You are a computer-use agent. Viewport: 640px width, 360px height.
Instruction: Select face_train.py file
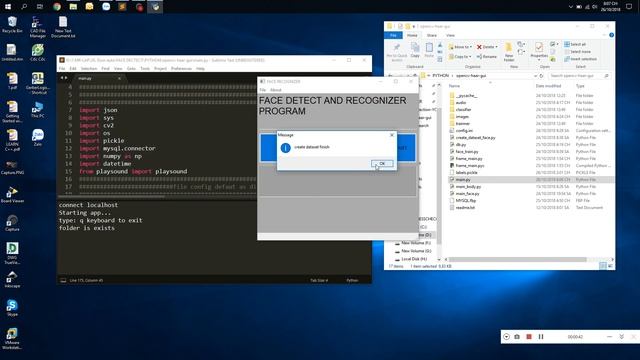pos(467,151)
